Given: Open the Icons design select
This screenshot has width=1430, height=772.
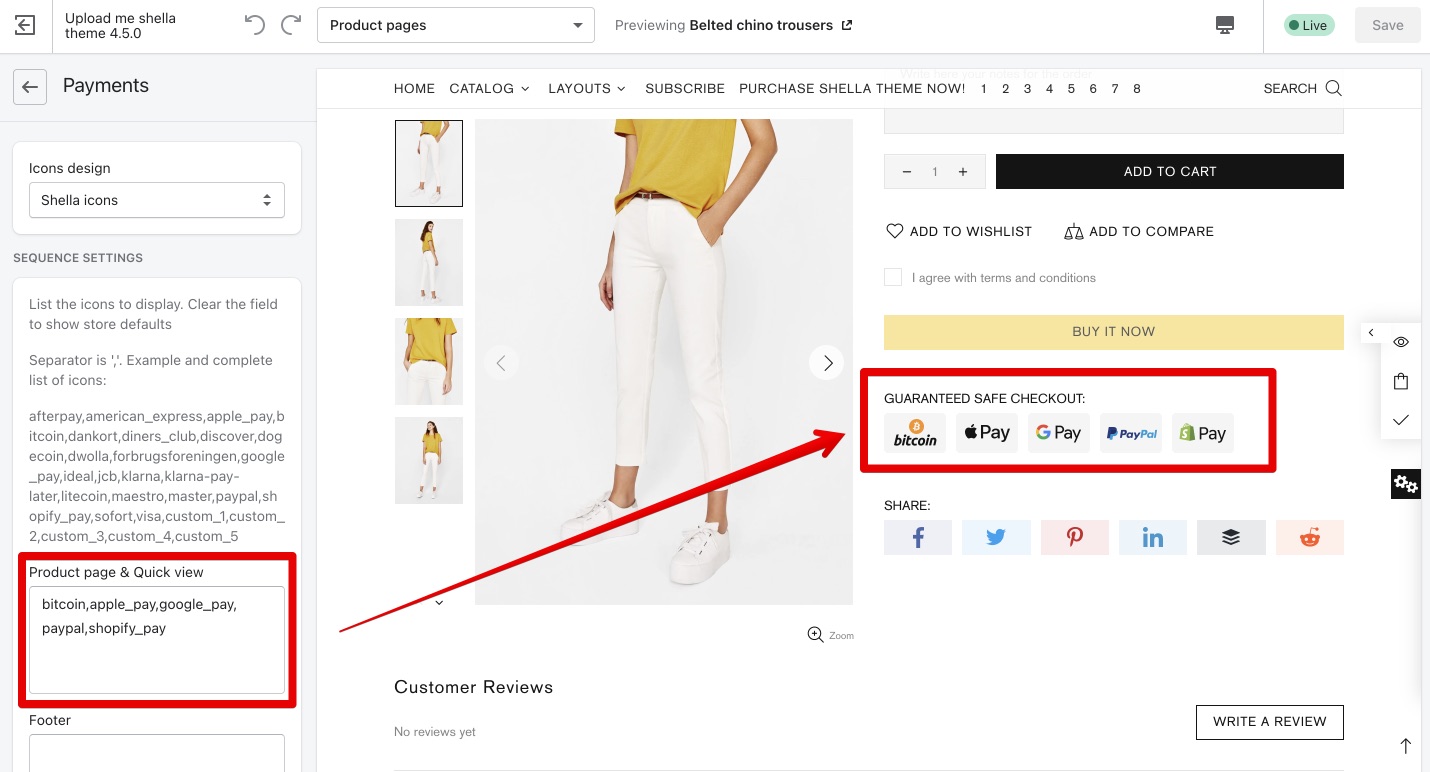Looking at the screenshot, I should (157, 200).
